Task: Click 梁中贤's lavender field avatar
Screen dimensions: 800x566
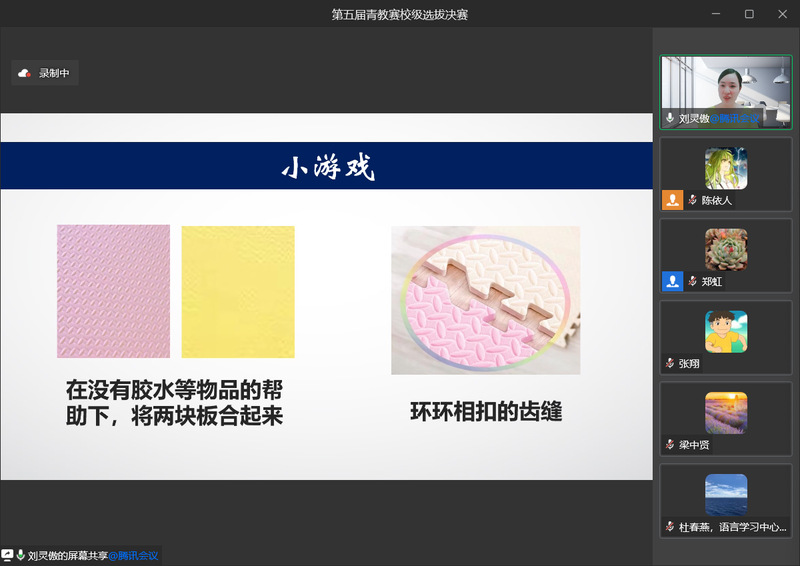Action: [725, 412]
